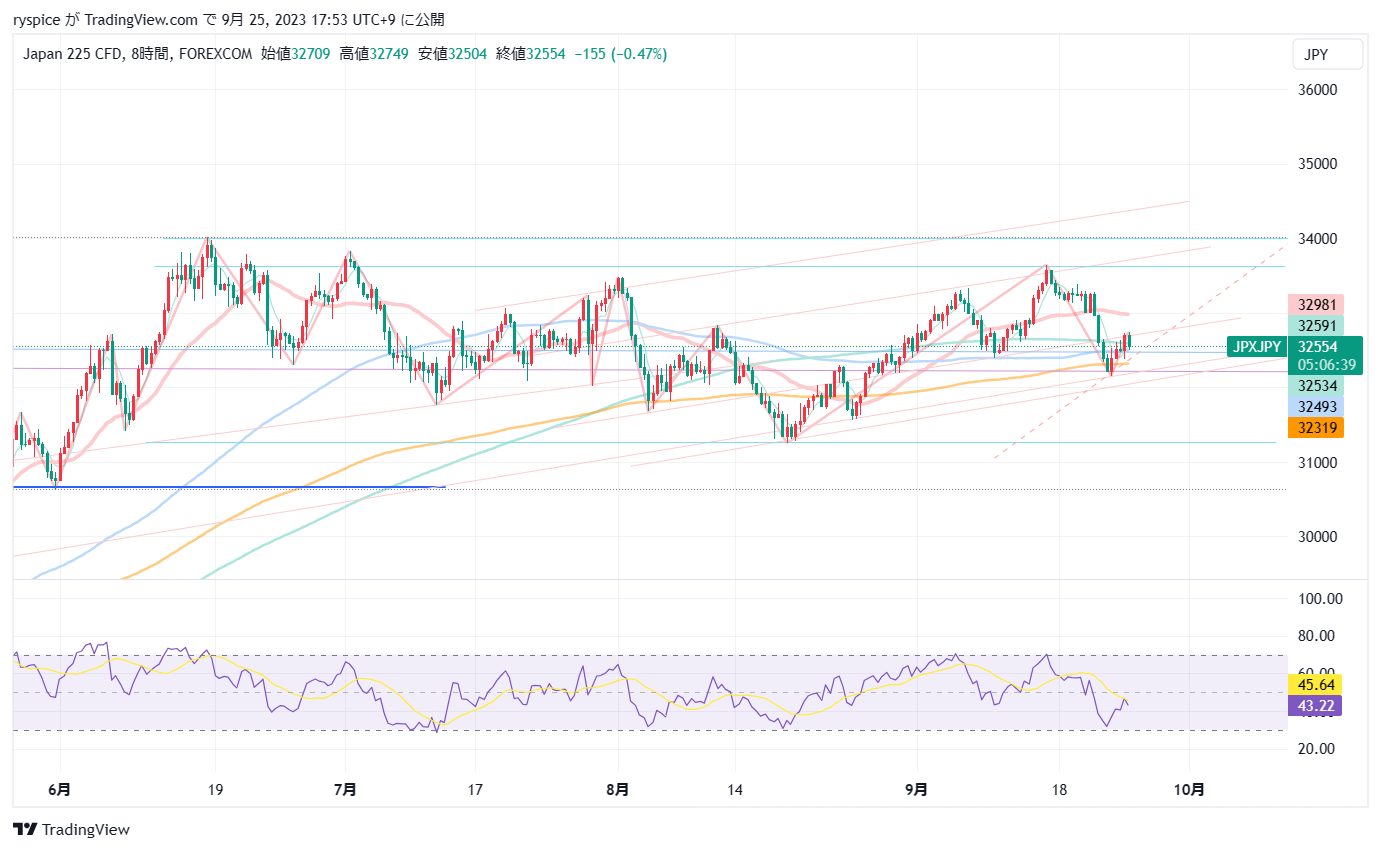Click the 9月 time axis label
1381x851 pixels.
tap(916, 789)
